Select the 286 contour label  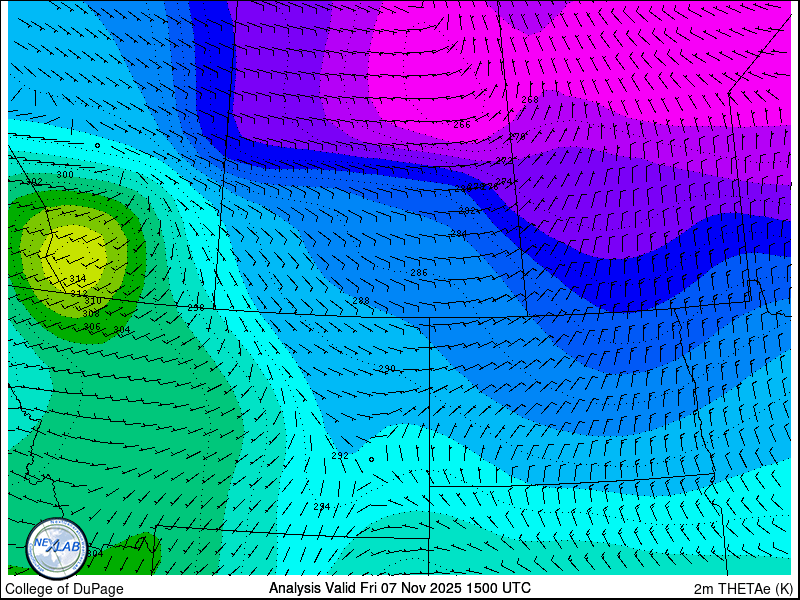click(419, 272)
